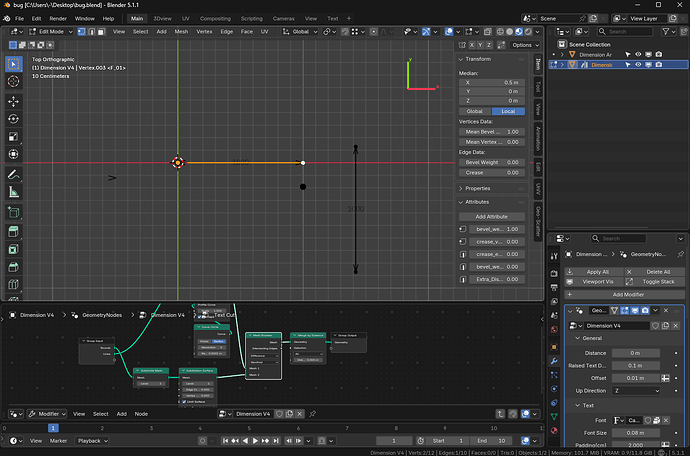This screenshot has height=456, width=690.
Task: Open the Render menu
Action: tap(58, 18)
